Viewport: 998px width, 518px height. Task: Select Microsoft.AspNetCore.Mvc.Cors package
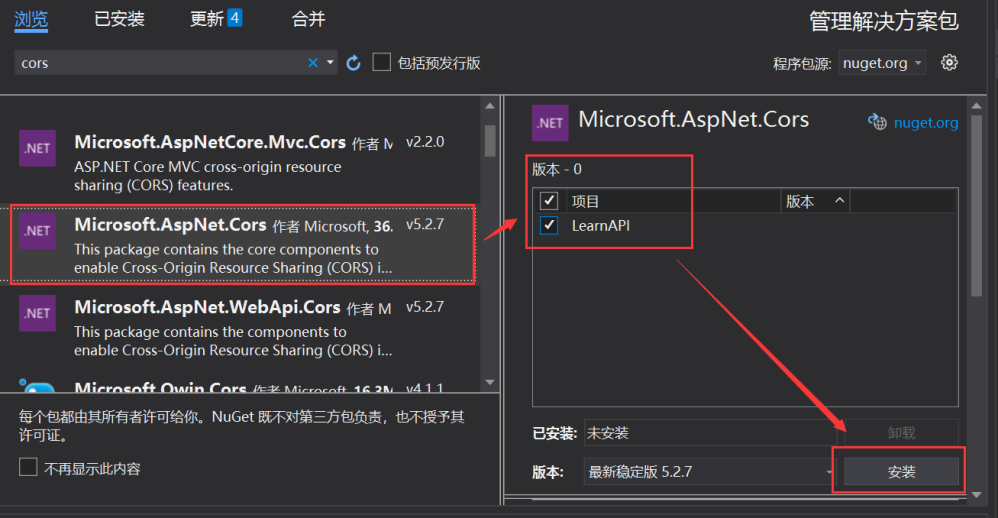pyautogui.click(x=241, y=162)
